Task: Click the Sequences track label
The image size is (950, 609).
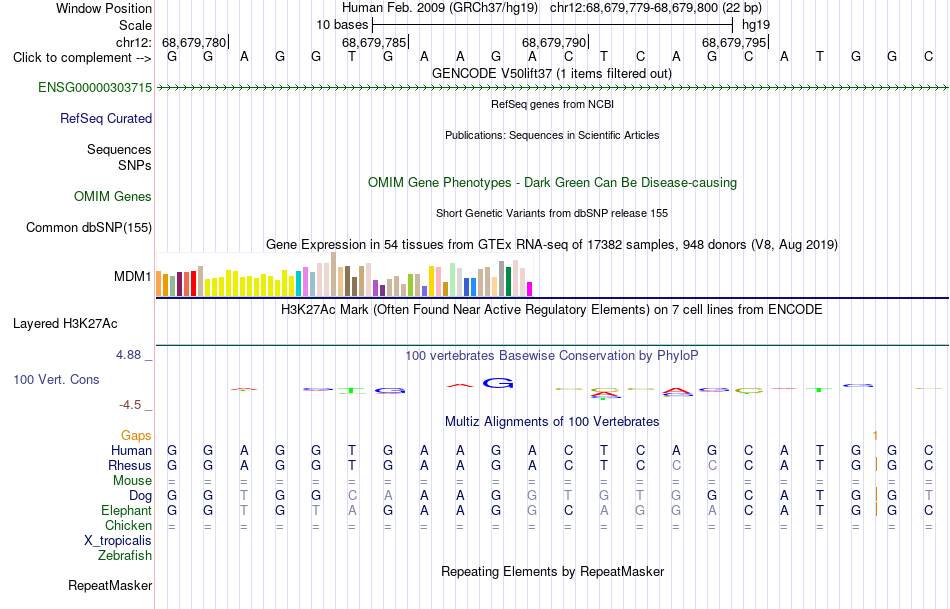Action: pyautogui.click(x=119, y=149)
